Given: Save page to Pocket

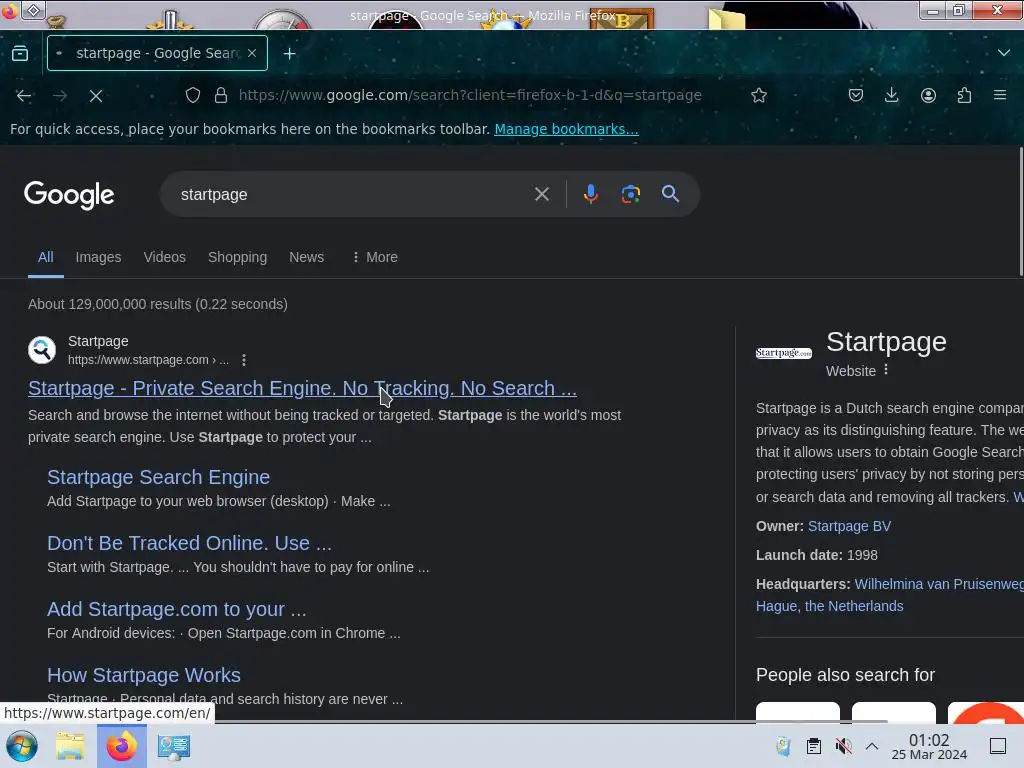Looking at the screenshot, I should point(856,95).
